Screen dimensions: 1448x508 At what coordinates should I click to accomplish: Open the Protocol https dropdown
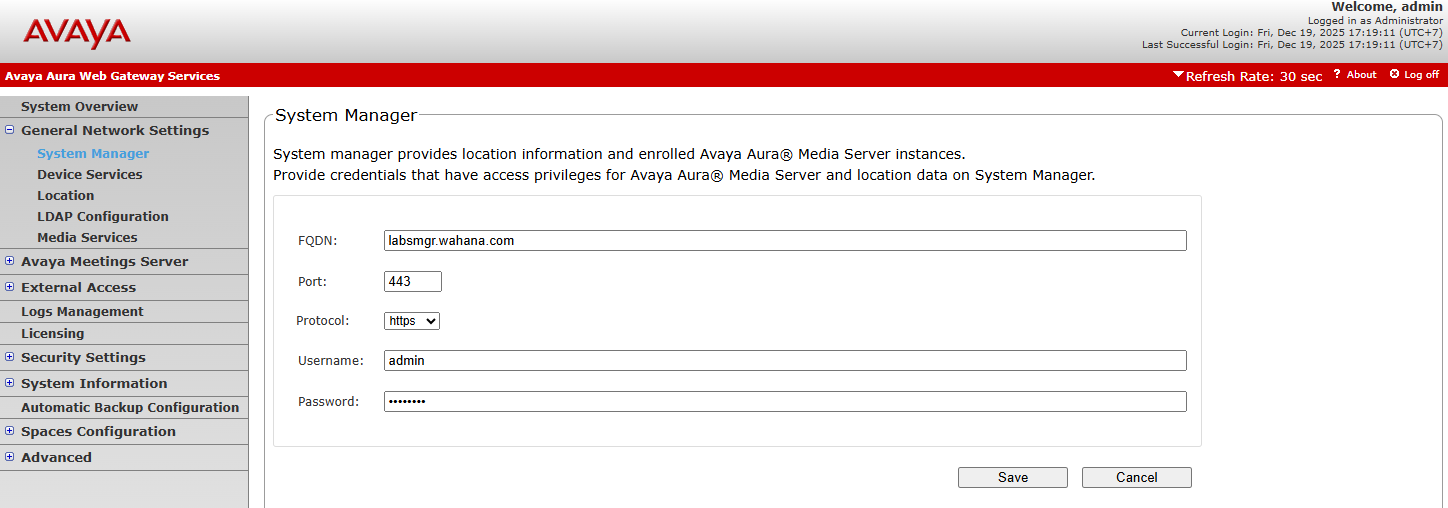tap(412, 321)
